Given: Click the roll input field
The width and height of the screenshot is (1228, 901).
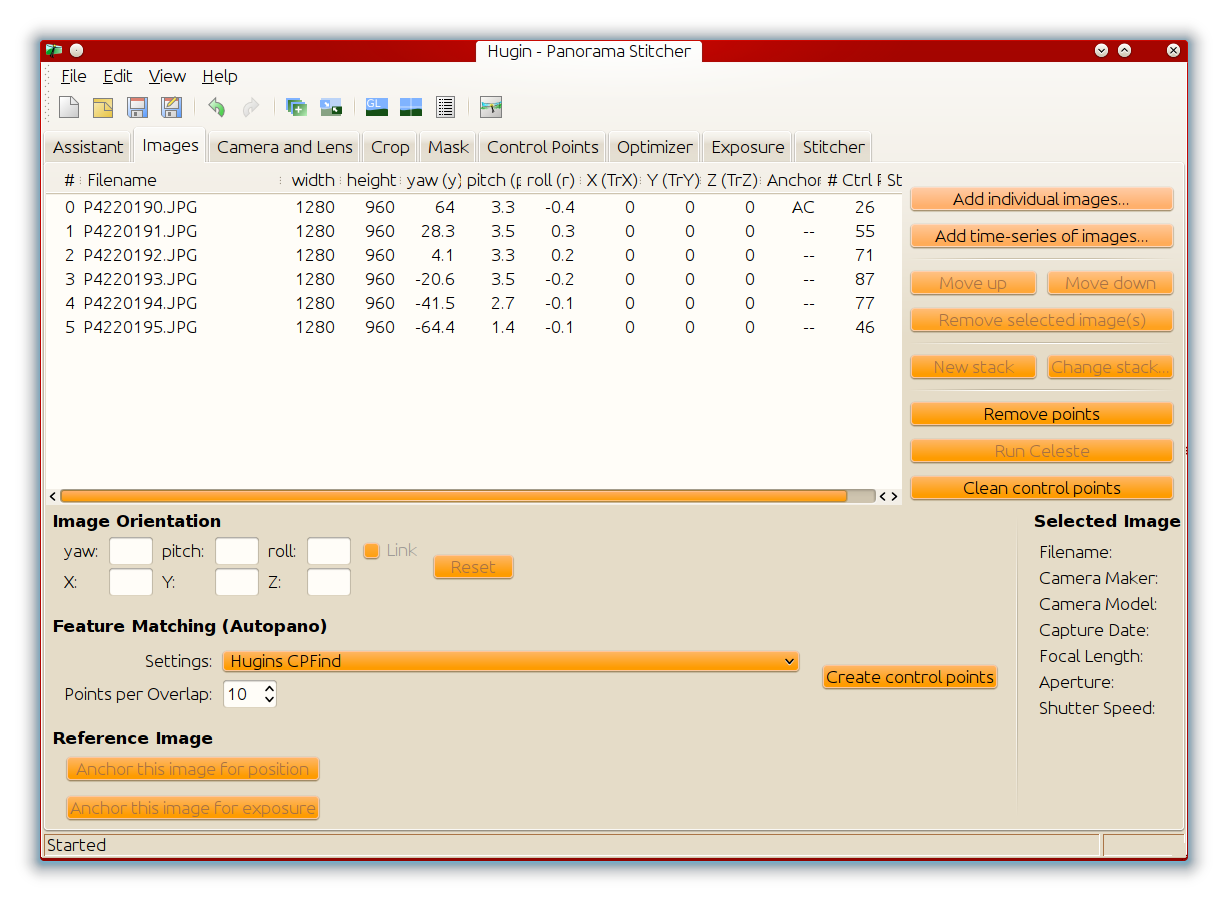Looking at the screenshot, I should tap(329, 551).
